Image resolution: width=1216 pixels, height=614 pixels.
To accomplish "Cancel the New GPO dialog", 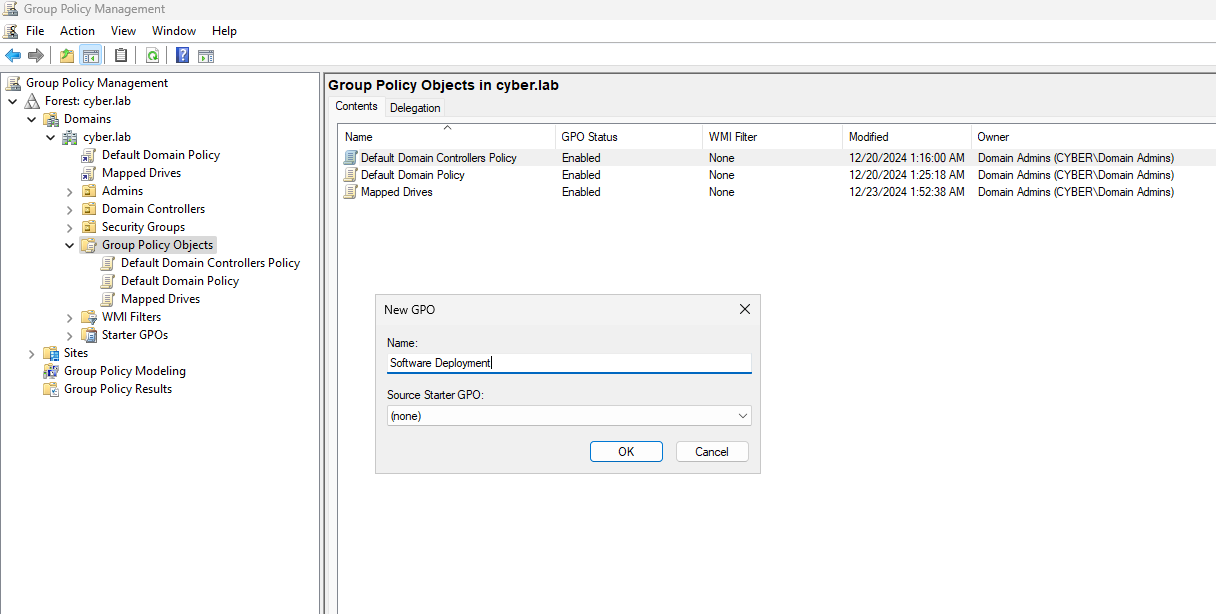I will coord(711,452).
